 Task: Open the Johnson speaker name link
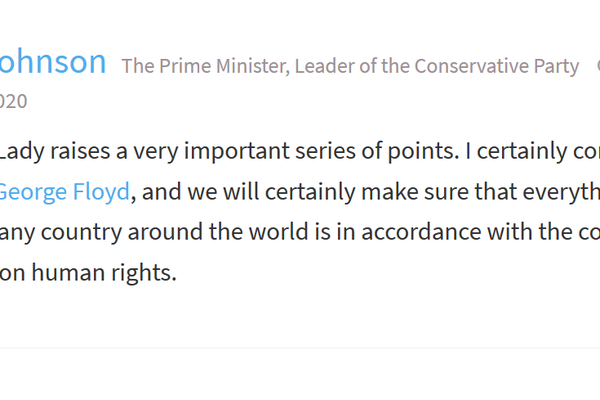pyautogui.click(x=52, y=62)
